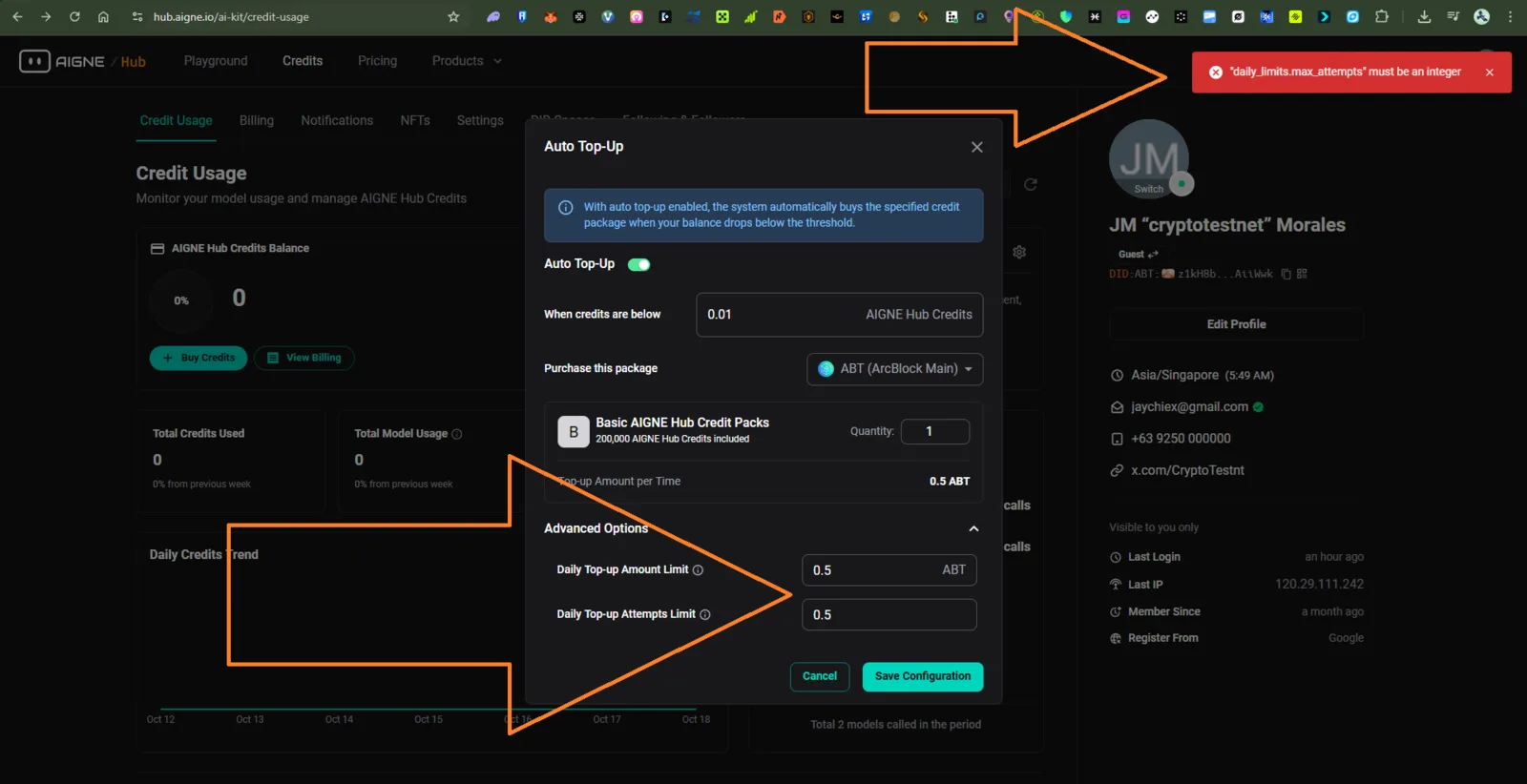
Task: Open the Playground page
Action: coord(216,61)
